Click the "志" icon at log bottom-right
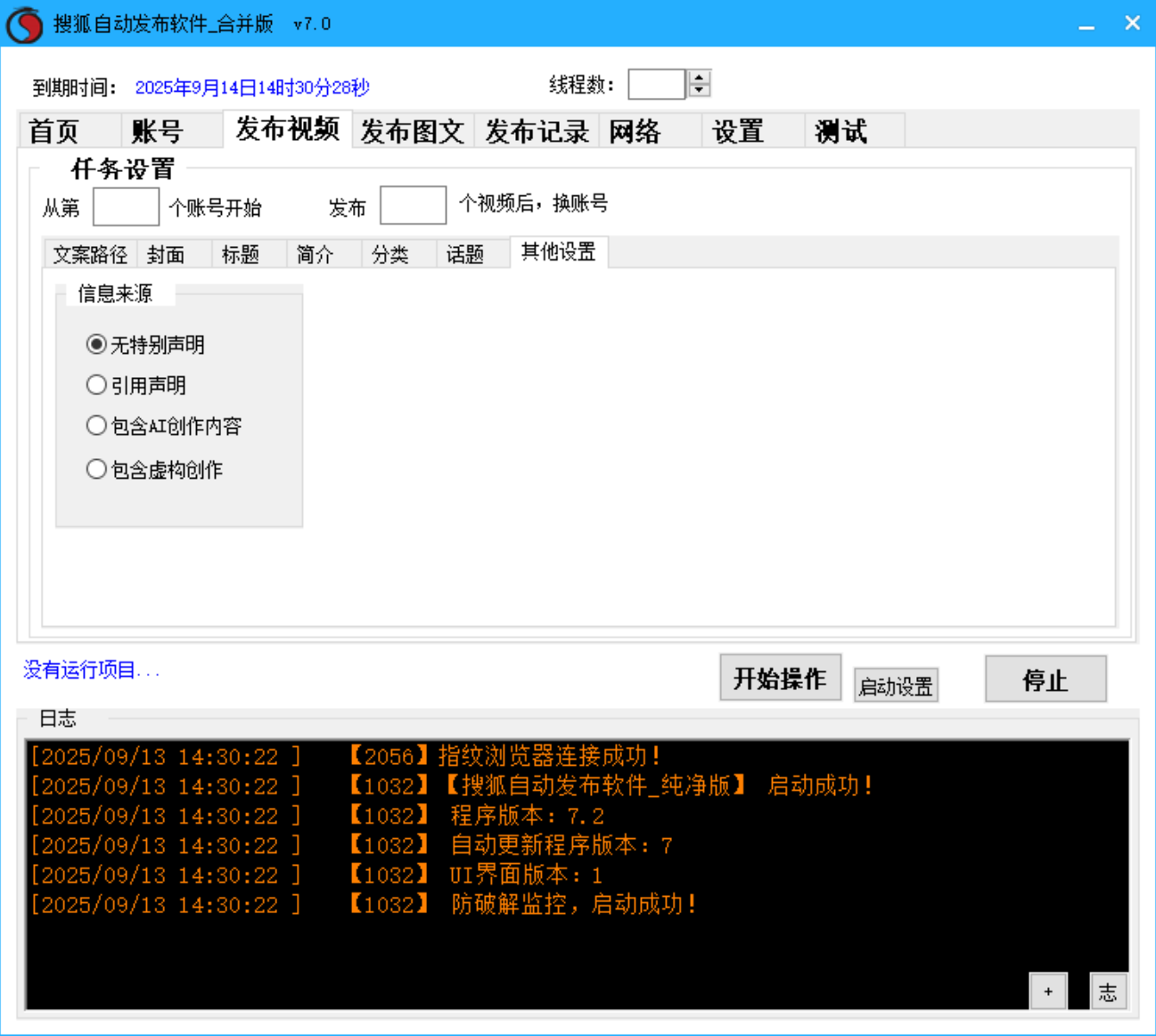Viewport: 1156px width, 1036px height. tap(1108, 991)
